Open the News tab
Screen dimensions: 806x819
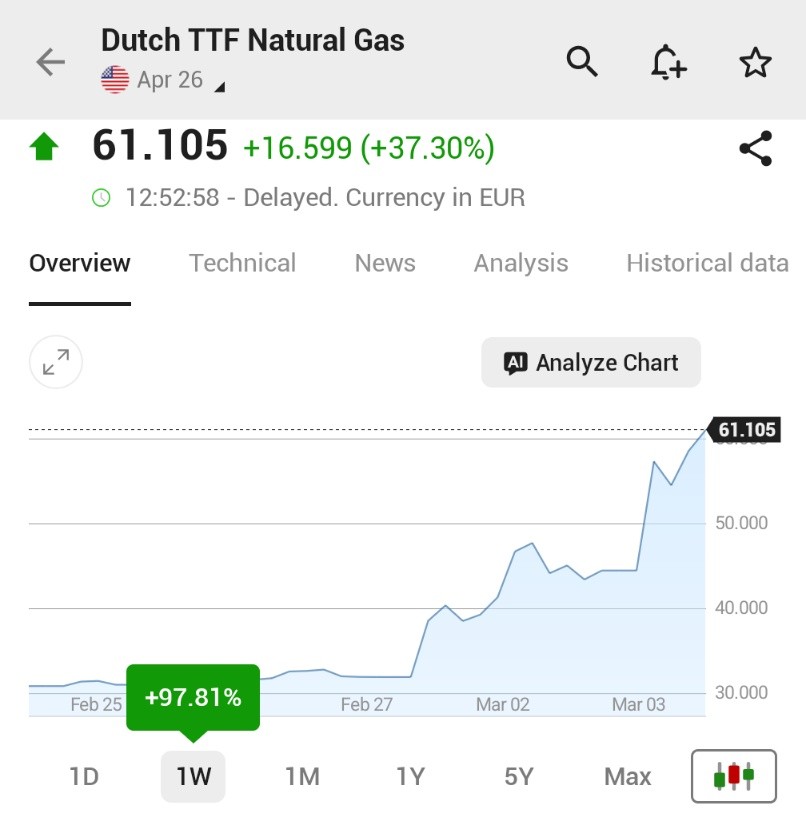tap(385, 263)
